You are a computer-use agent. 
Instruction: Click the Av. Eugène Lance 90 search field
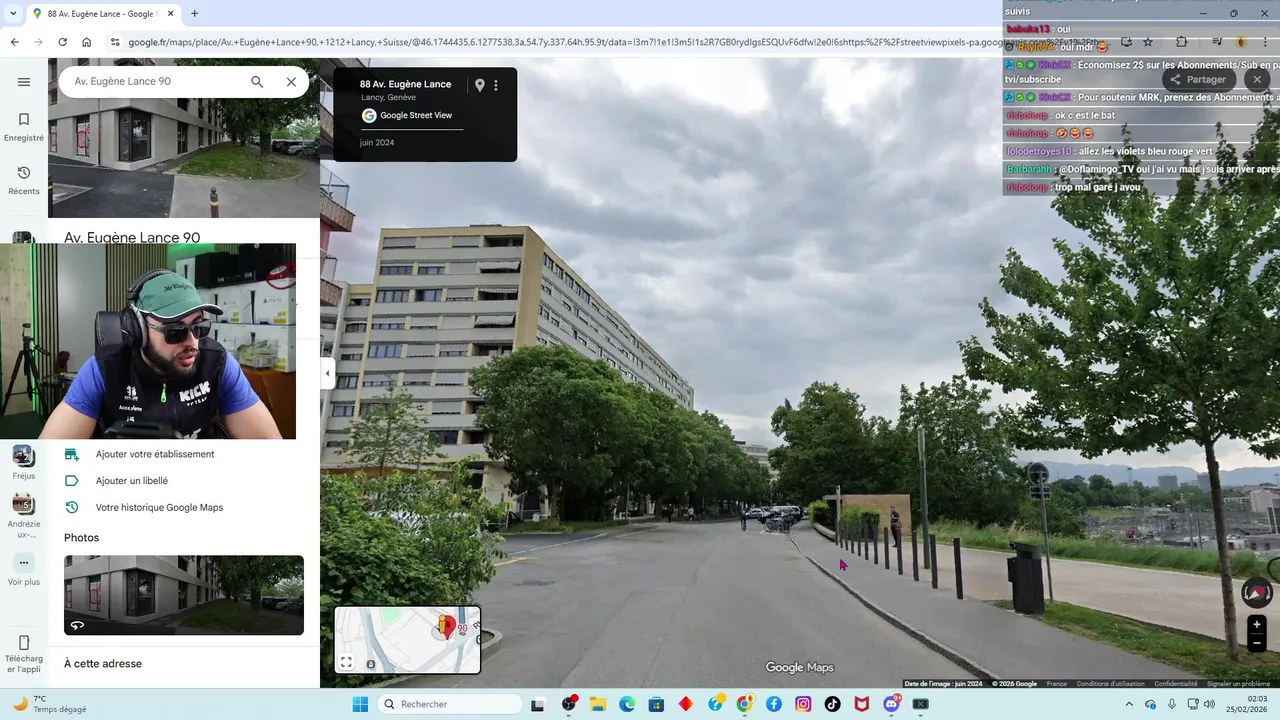tap(150, 82)
